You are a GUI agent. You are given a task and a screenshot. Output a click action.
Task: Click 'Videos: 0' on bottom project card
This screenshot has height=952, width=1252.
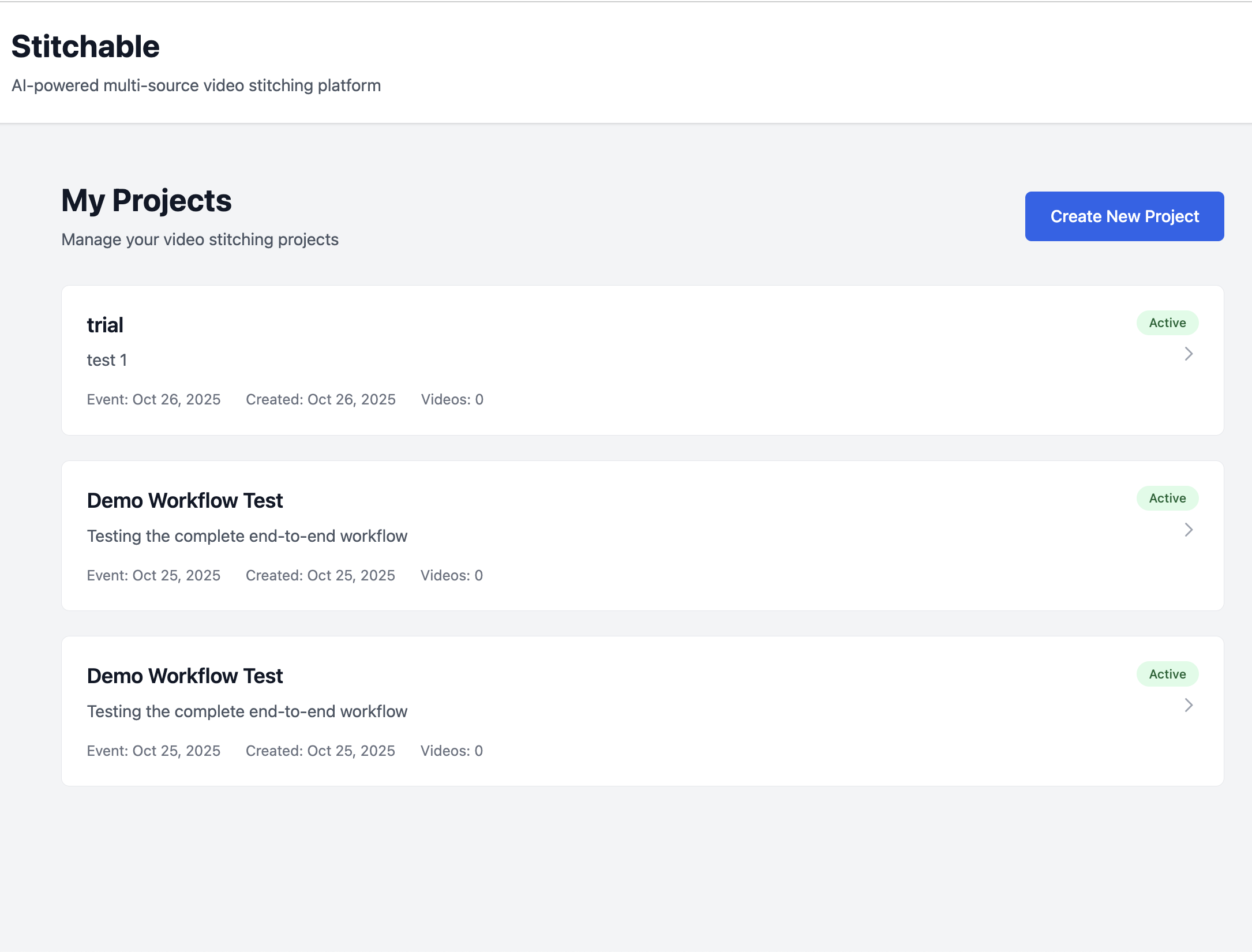(x=451, y=751)
